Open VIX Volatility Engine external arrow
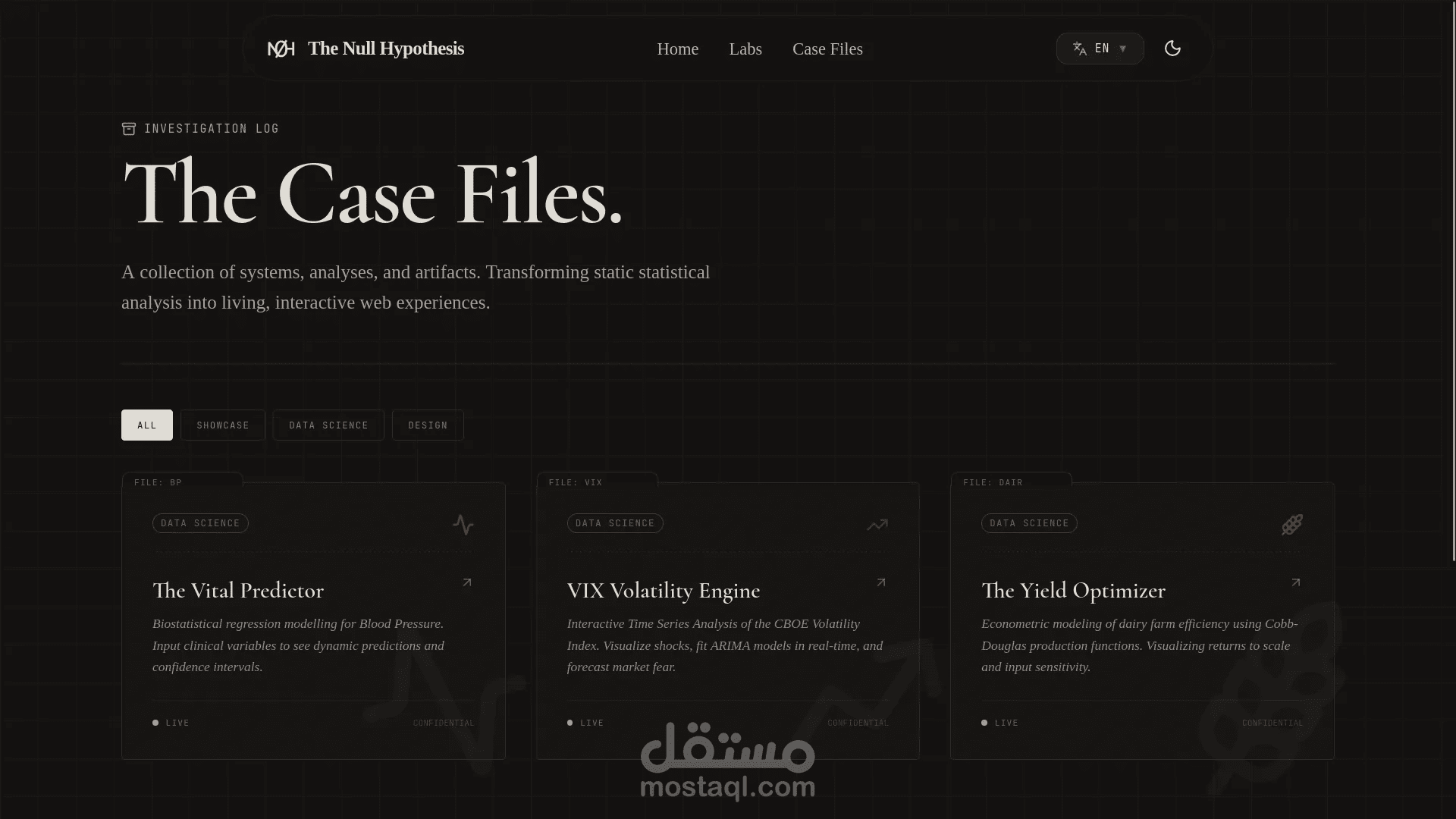The image size is (1456, 819). 881,582
